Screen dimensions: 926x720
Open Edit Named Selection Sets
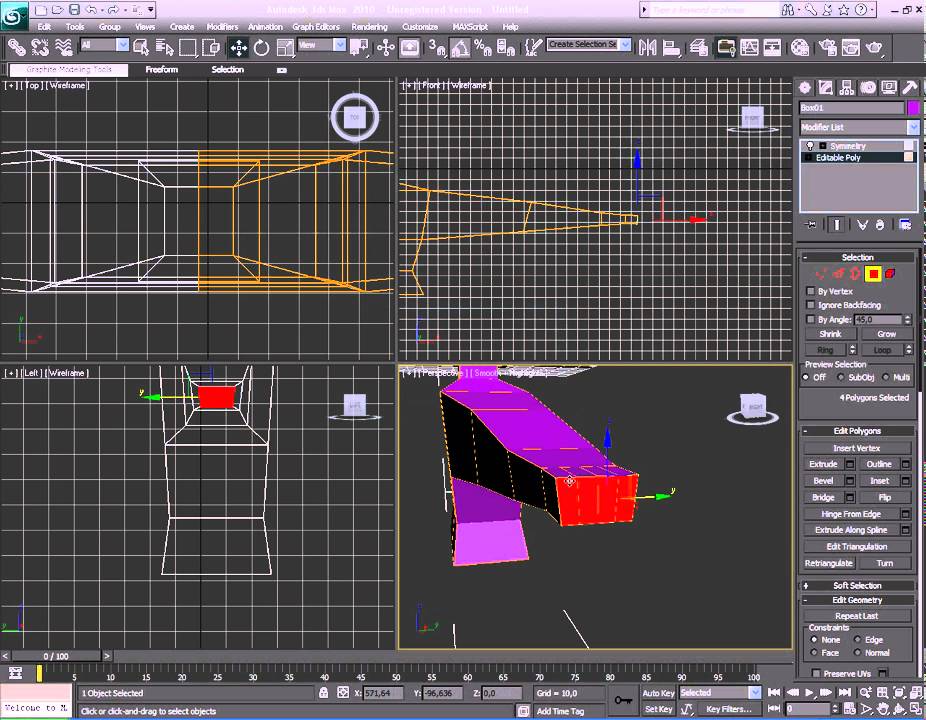[533, 47]
